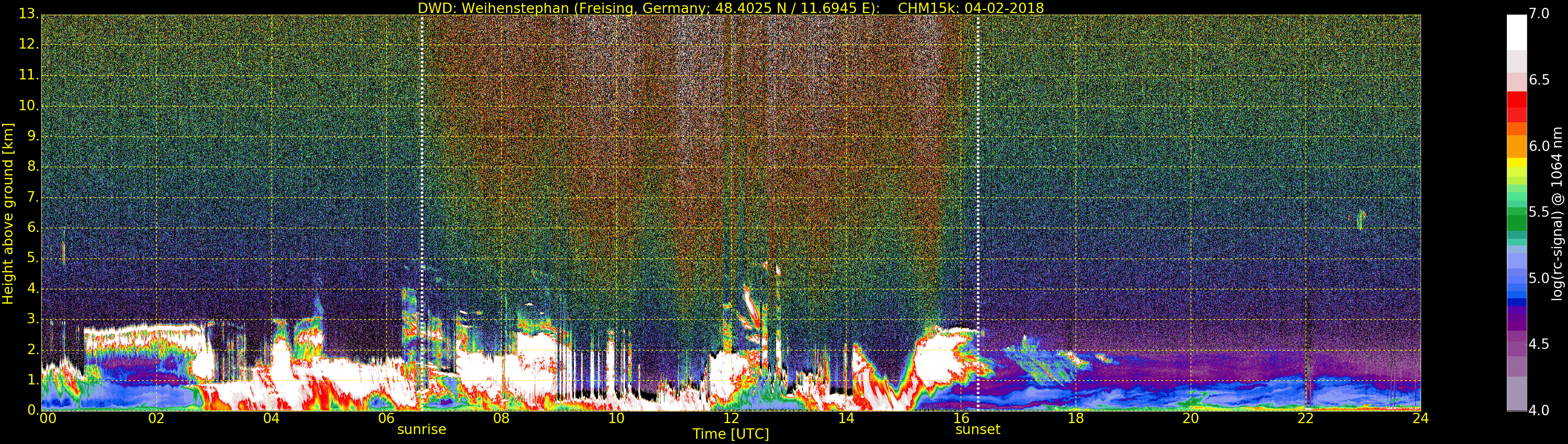Click the colorbar tick label "6.5"

1539,80
